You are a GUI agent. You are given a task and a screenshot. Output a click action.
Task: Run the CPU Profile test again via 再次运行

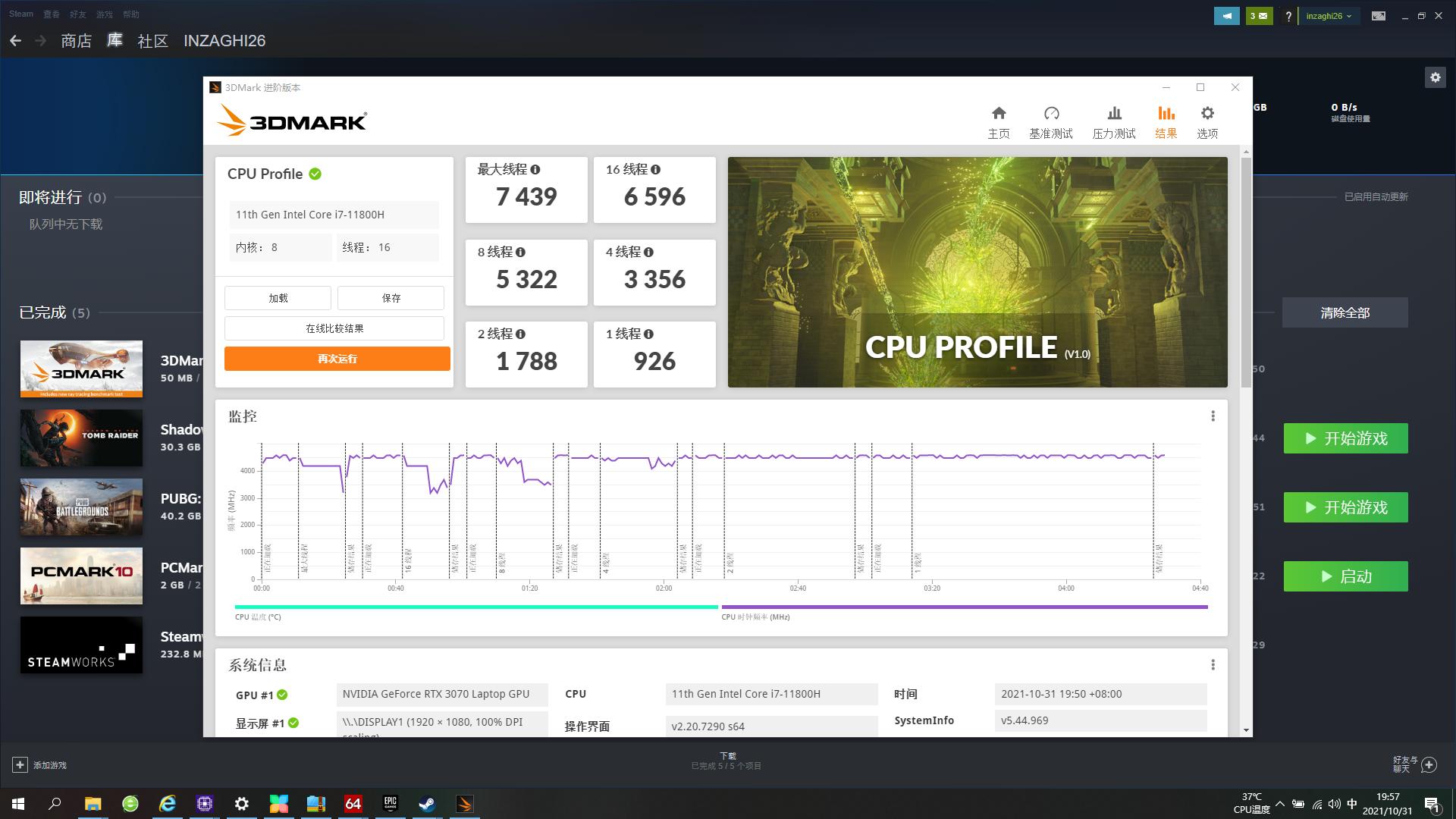336,358
